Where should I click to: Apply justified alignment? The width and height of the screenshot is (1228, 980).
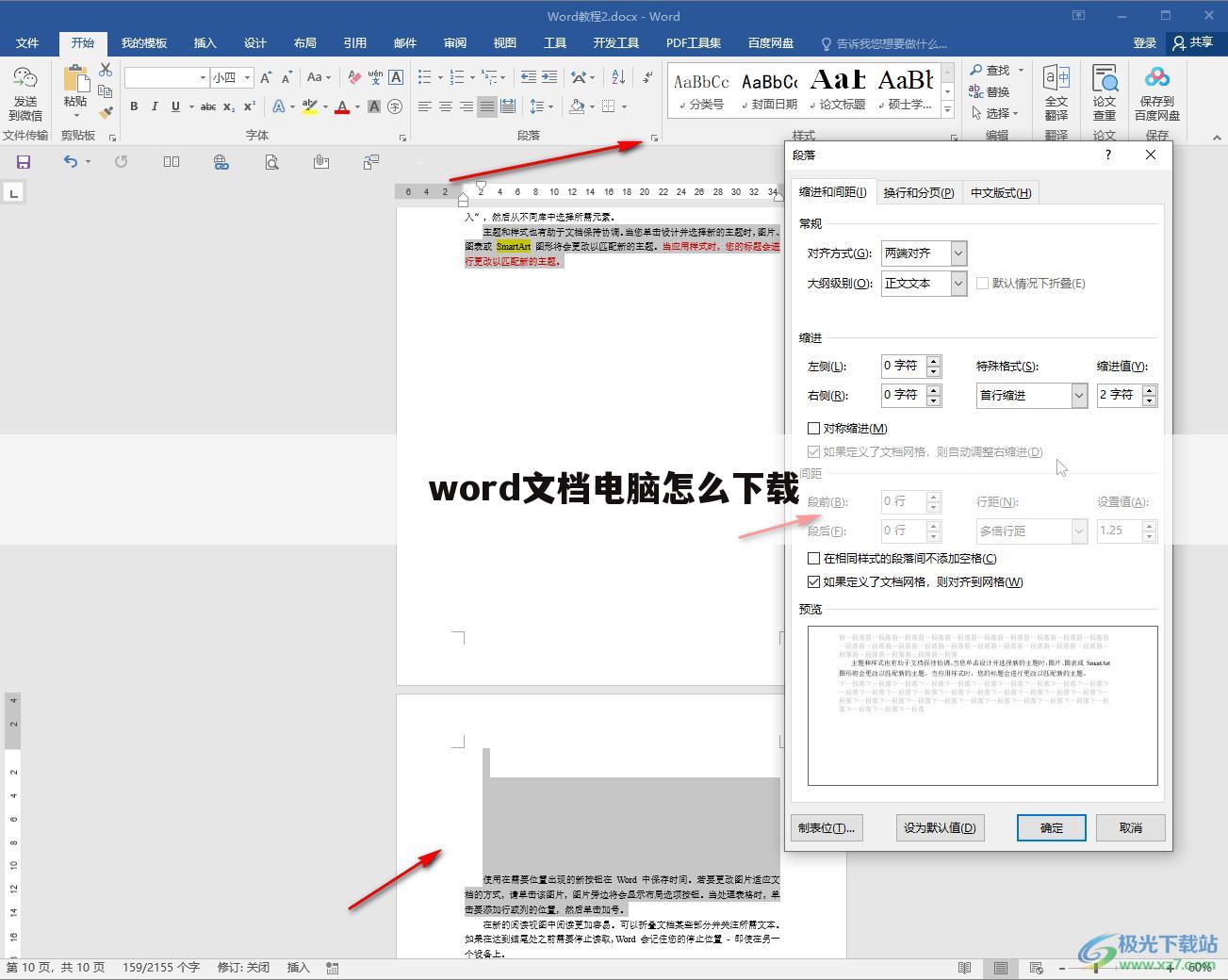click(487, 106)
